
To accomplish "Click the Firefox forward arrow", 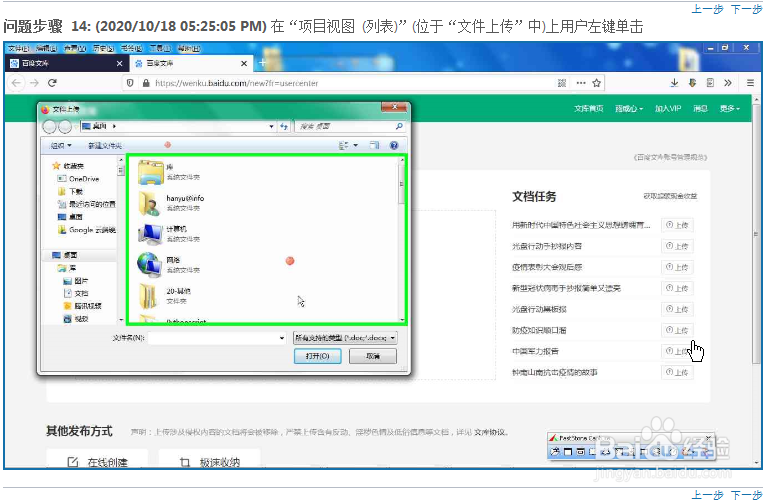I will pyautogui.click(x=34, y=83).
